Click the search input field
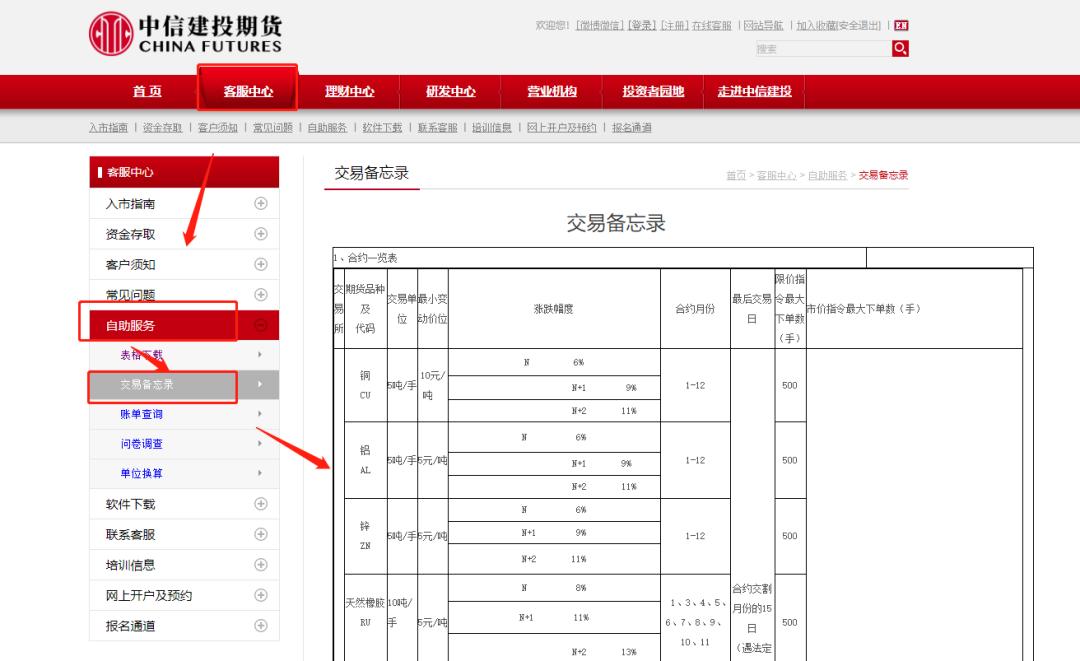This screenshot has width=1080, height=661. (x=820, y=48)
